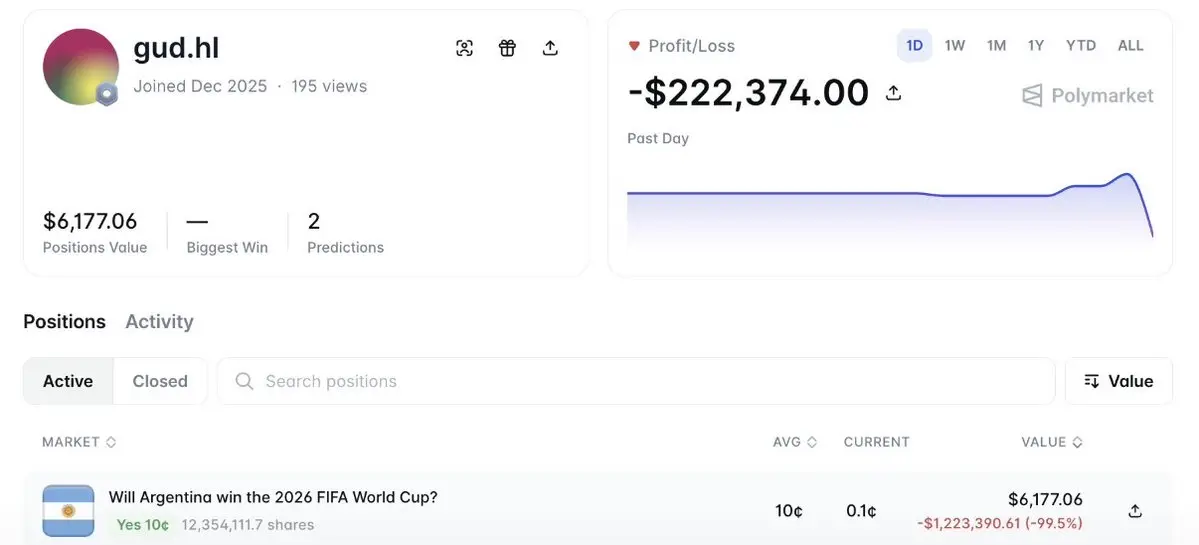This screenshot has height=545, width=1199.
Task: Switch the chart to 1W range
Action: pyautogui.click(x=954, y=46)
